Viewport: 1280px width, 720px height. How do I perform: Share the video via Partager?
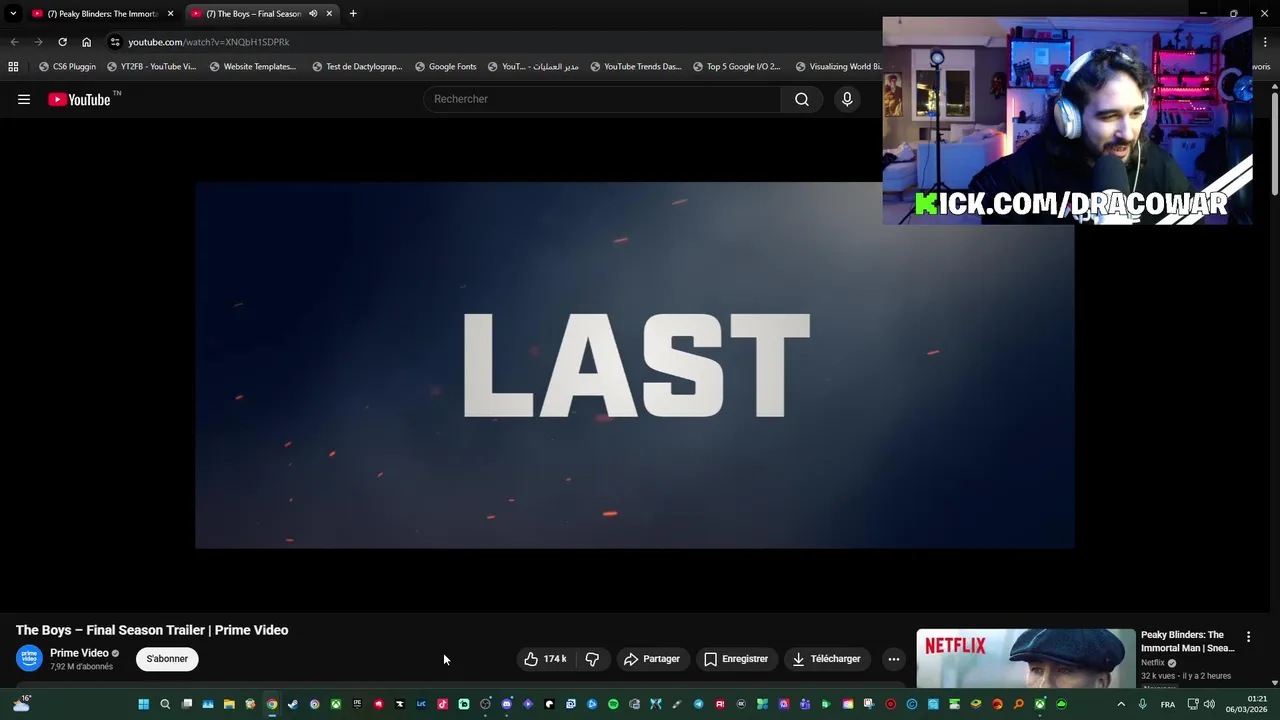(x=651, y=659)
